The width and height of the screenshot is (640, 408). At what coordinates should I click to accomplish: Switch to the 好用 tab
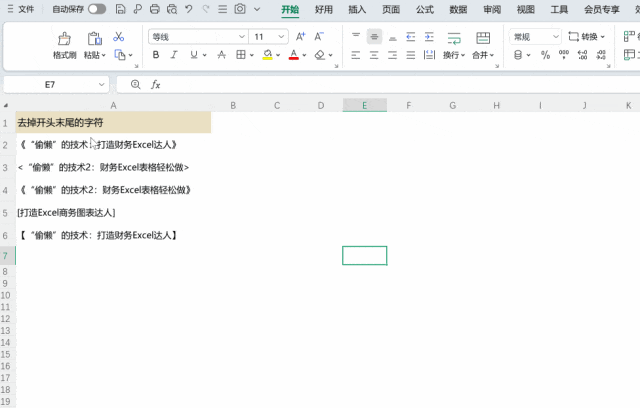tap(324, 9)
